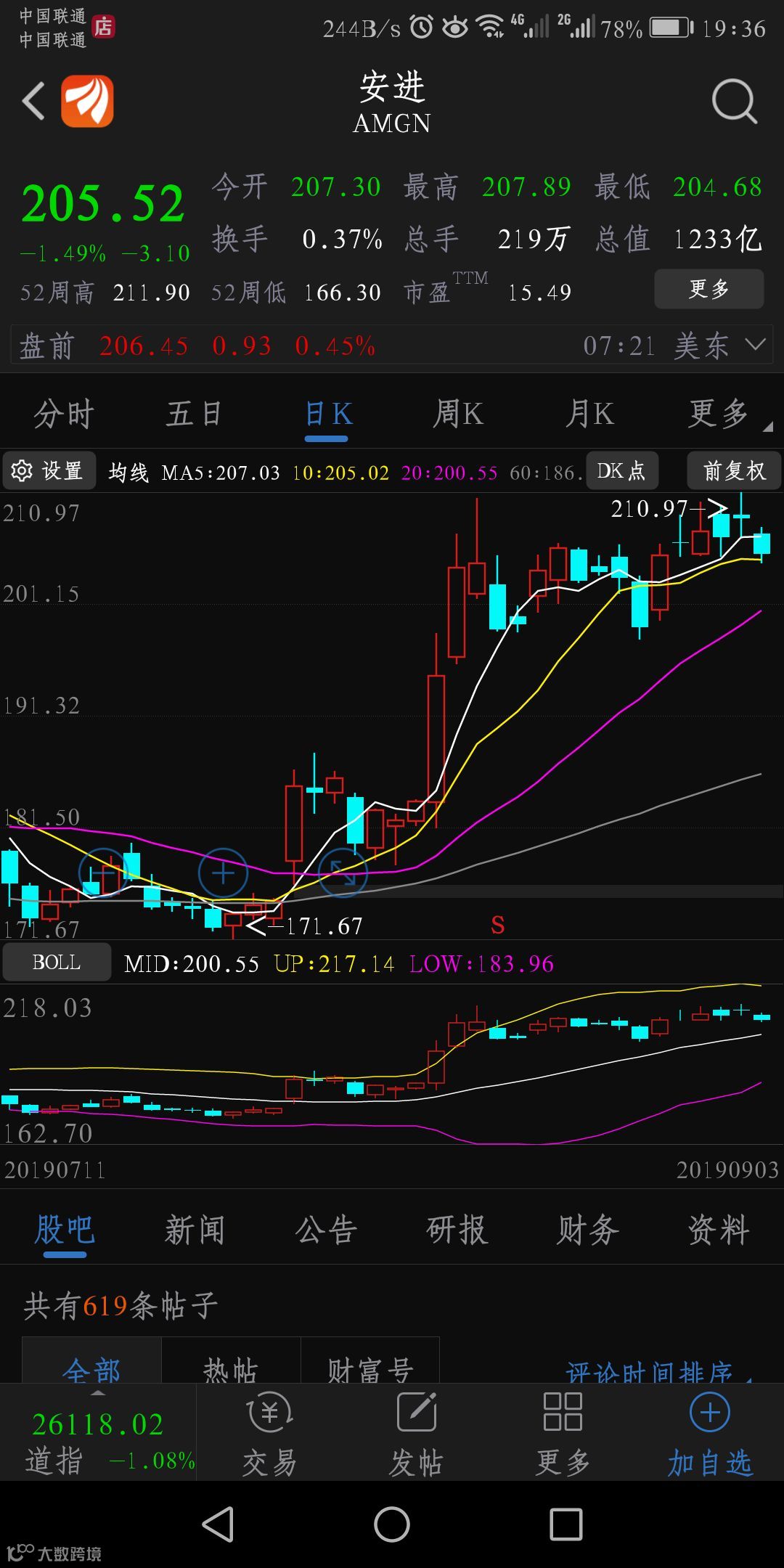Image resolution: width=784 pixels, height=1568 pixels.
Task: Open the stock search magnifier
Action: pos(734,101)
